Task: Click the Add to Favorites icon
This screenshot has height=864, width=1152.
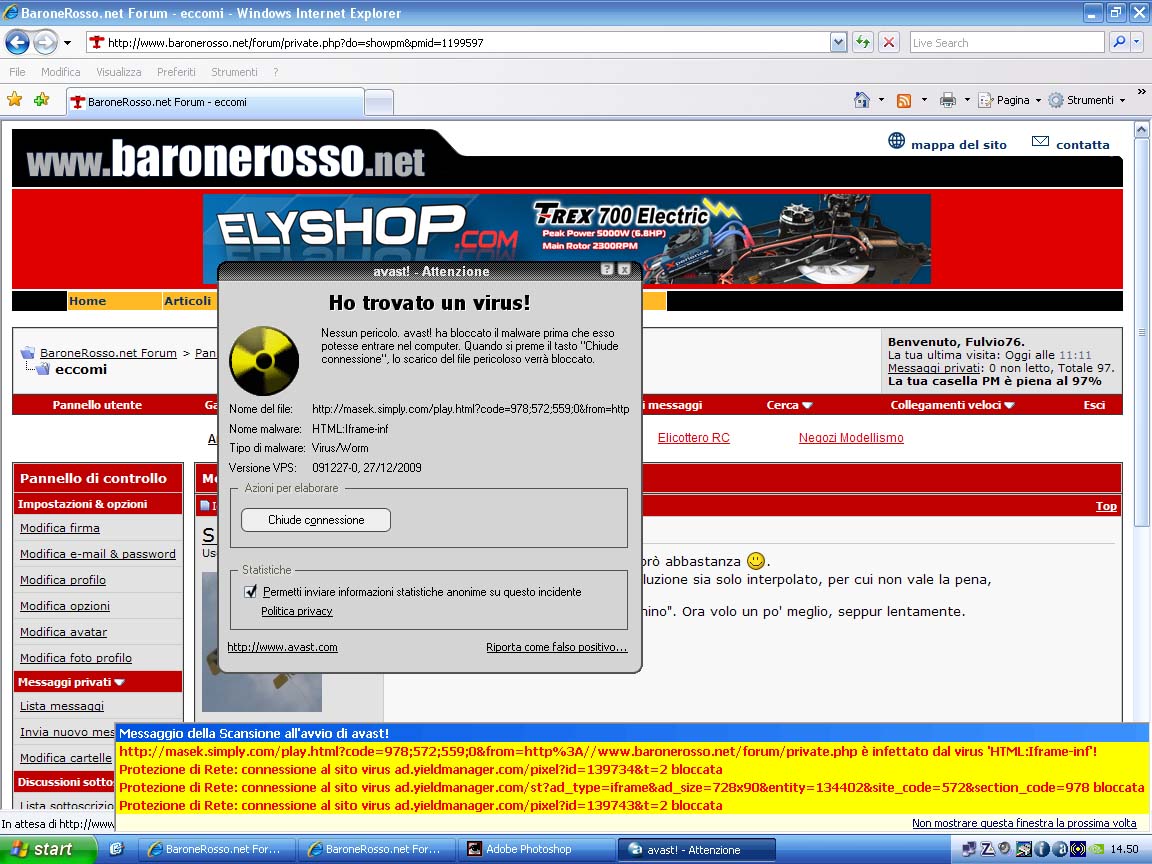Action: (41, 100)
